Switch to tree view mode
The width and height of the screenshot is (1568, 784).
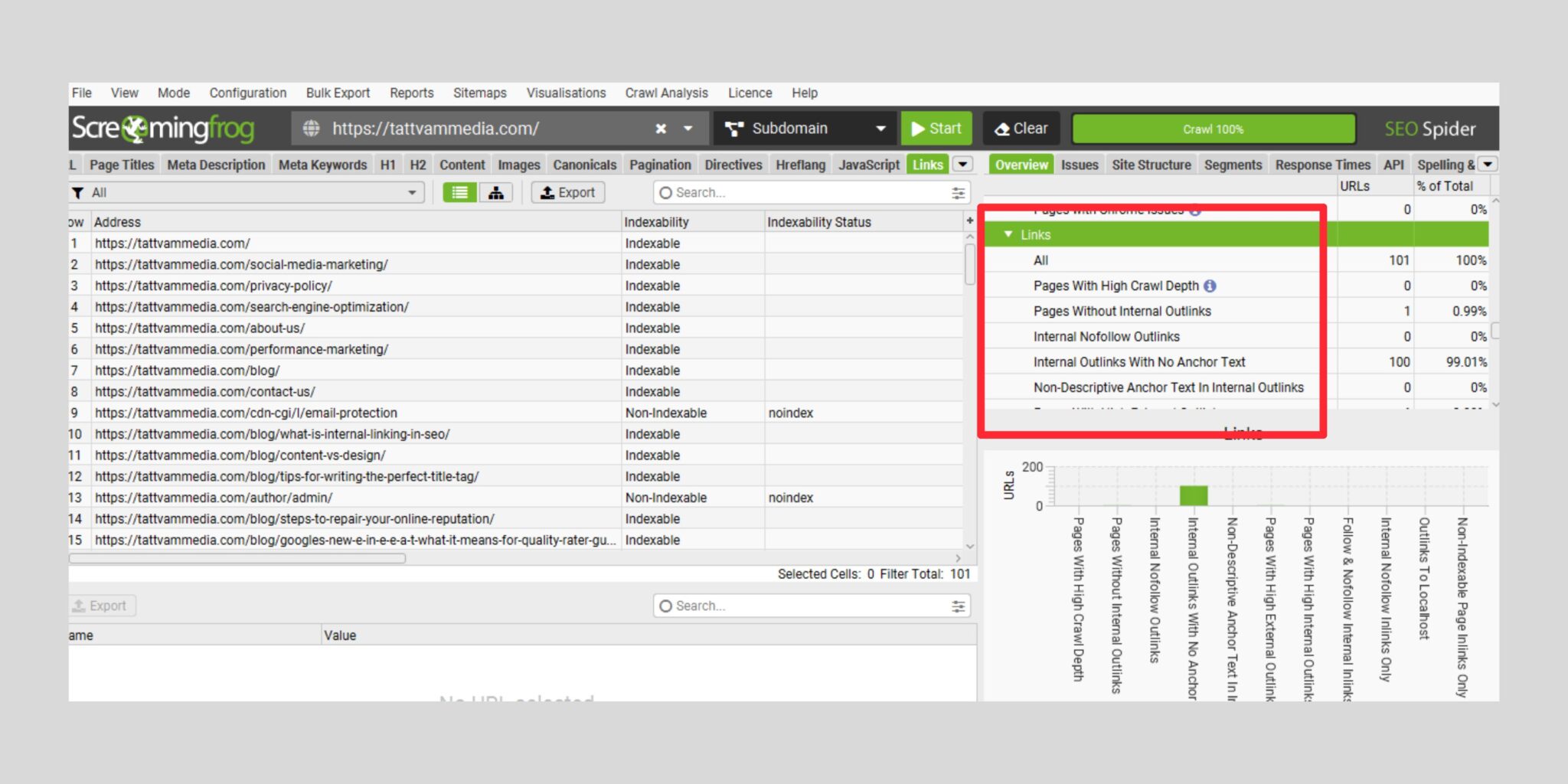tap(495, 192)
